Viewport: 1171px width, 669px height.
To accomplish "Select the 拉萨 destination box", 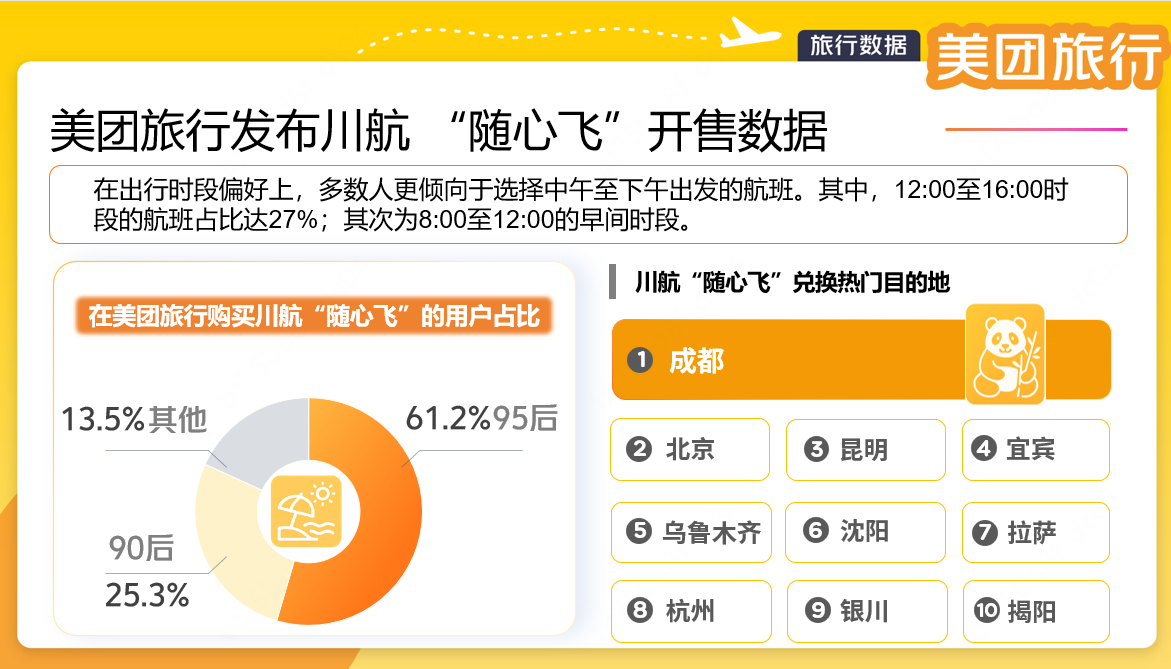I will tap(1035, 532).
